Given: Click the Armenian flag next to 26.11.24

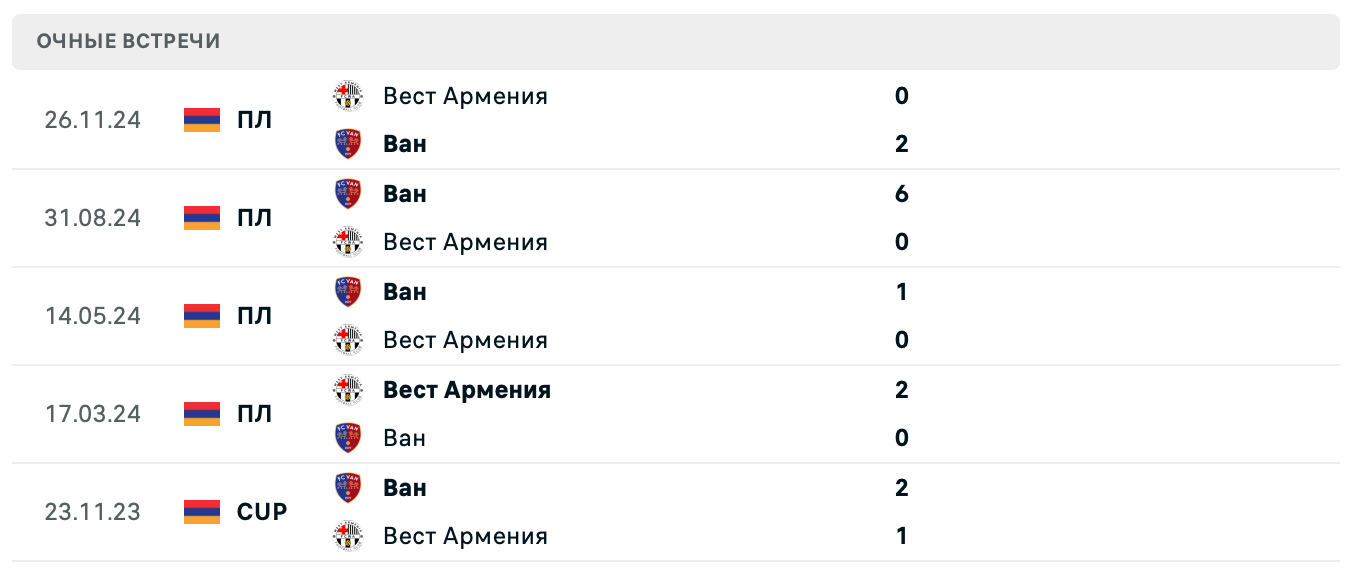Looking at the screenshot, I should coord(200,119).
